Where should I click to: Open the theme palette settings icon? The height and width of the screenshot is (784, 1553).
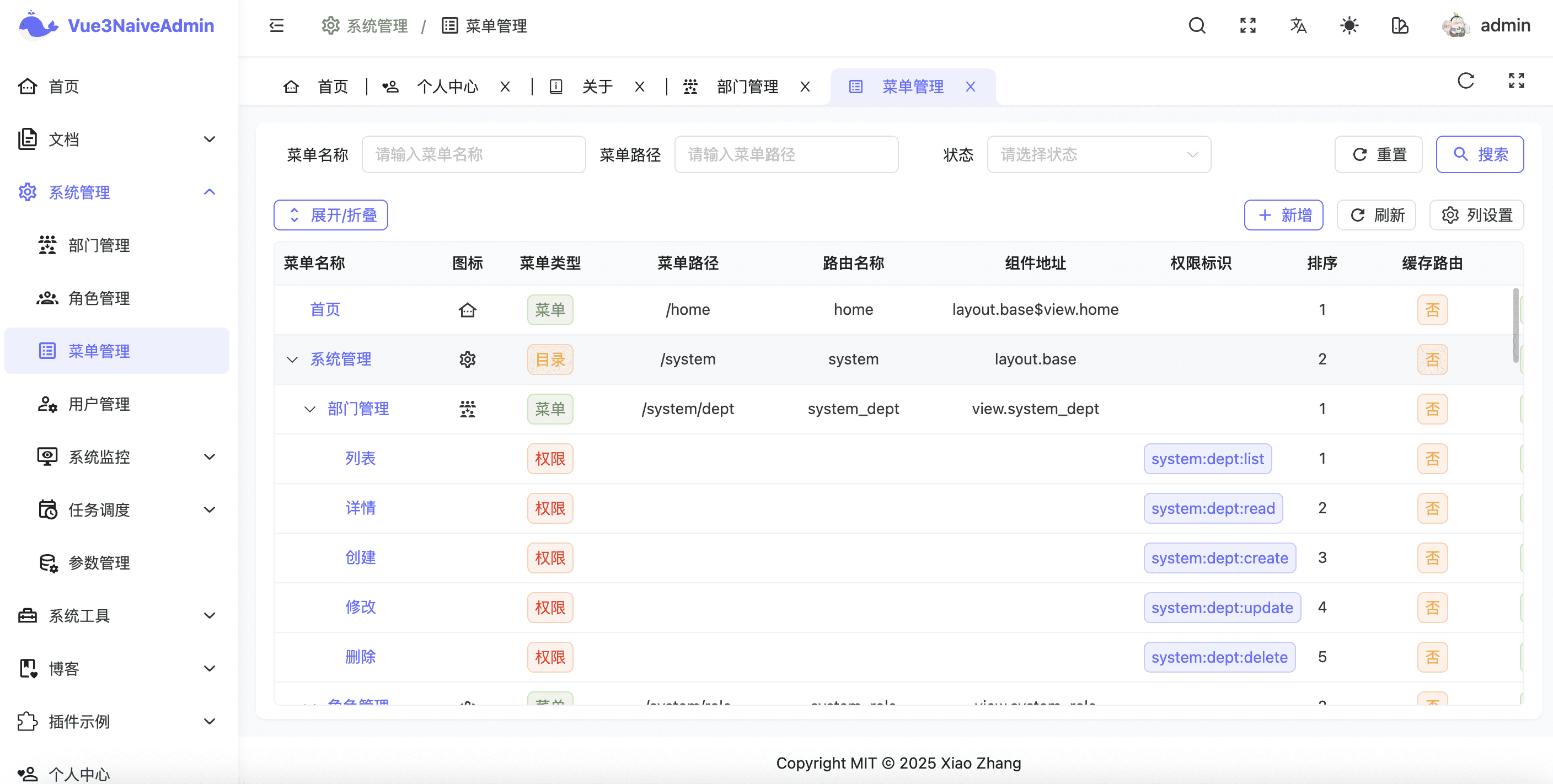pyautogui.click(x=1399, y=26)
